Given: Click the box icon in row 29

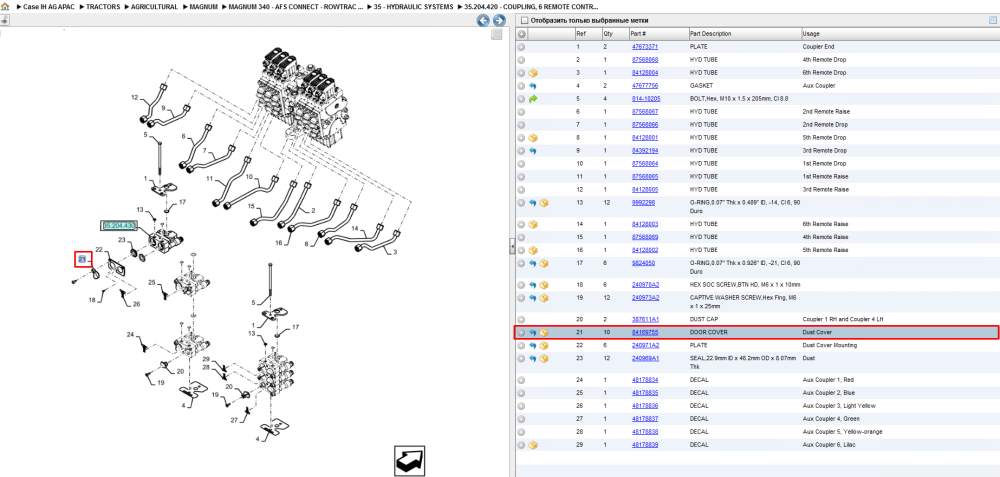Looking at the screenshot, I should [x=533, y=444].
